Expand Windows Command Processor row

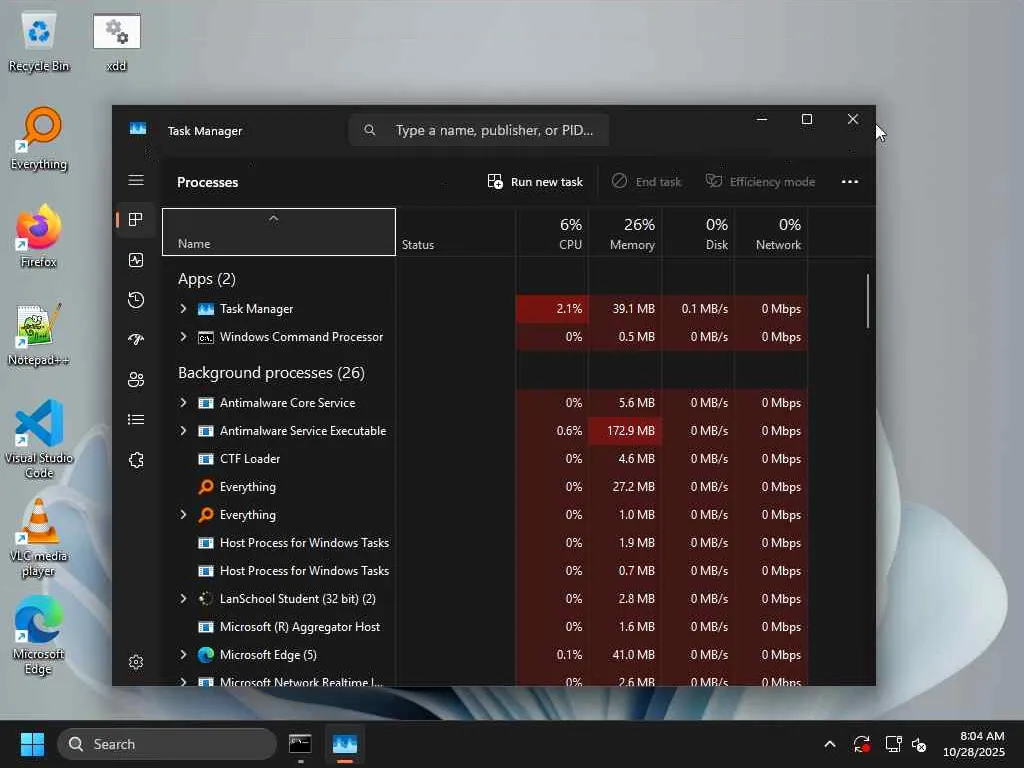[x=183, y=336]
